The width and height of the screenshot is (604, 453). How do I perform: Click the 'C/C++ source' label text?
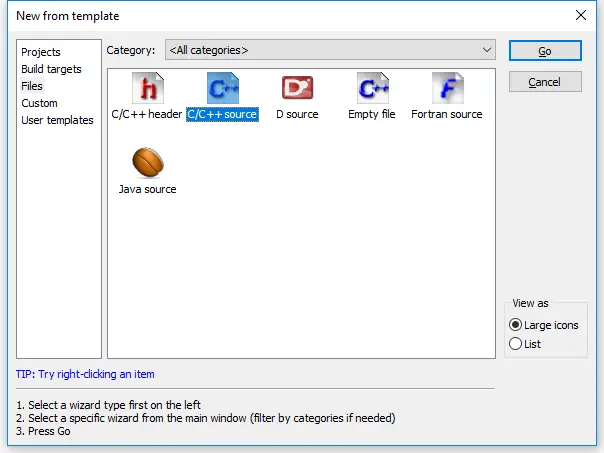(x=222, y=115)
